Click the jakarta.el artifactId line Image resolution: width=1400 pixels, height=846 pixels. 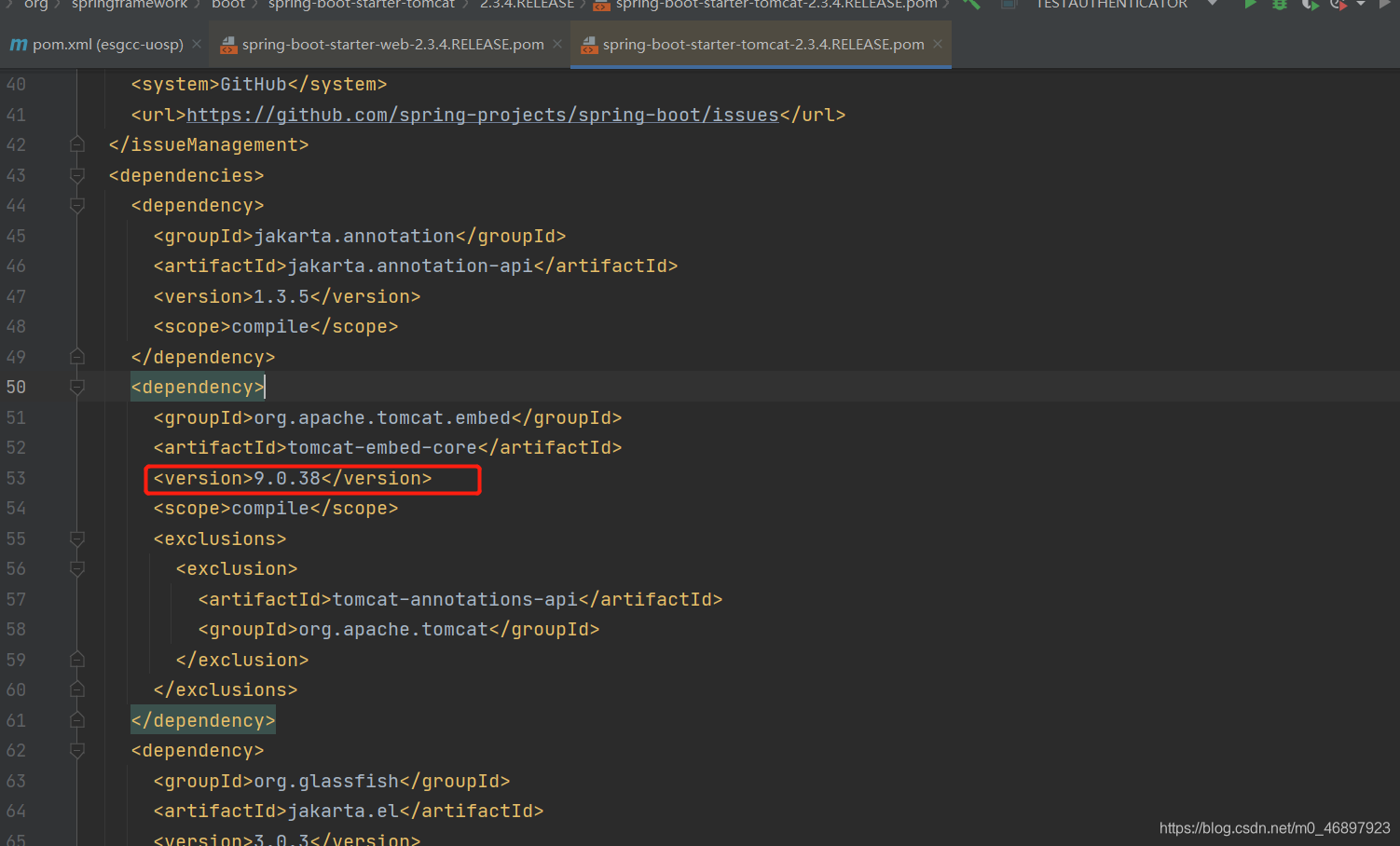pyautogui.click(x=349, y=811)
